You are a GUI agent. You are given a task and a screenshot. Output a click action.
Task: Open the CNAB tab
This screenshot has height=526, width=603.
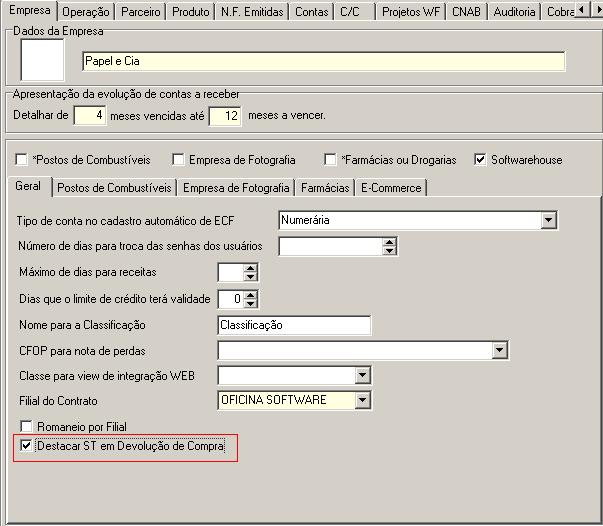point(466,12)
